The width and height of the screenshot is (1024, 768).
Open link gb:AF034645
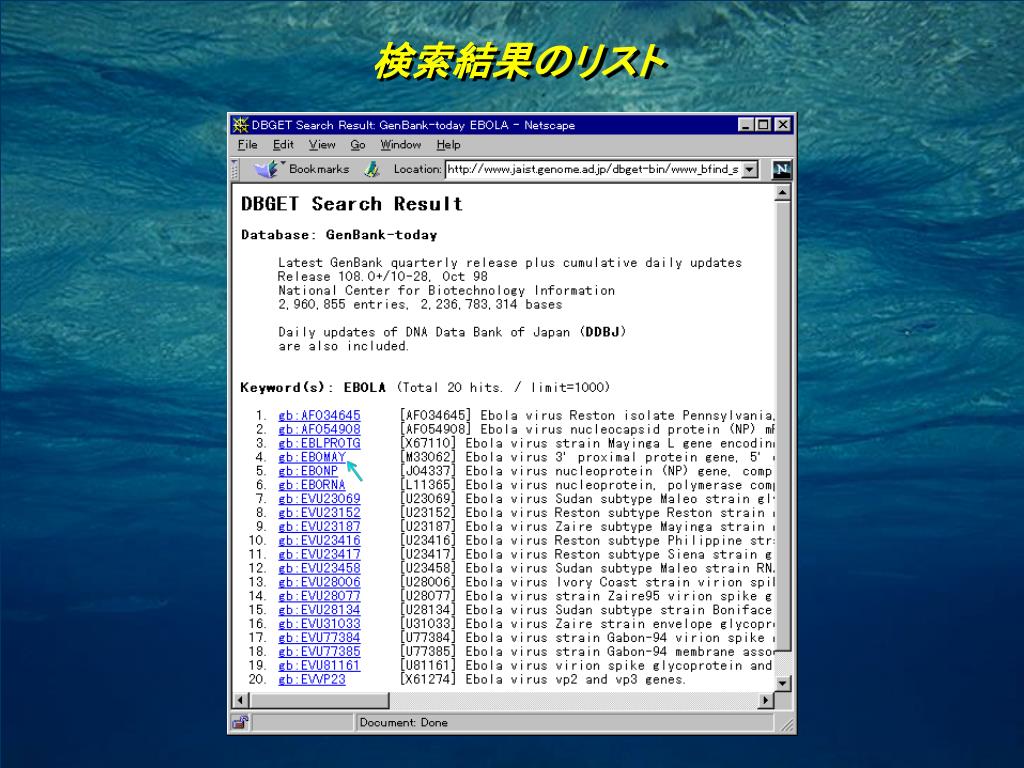319,415
